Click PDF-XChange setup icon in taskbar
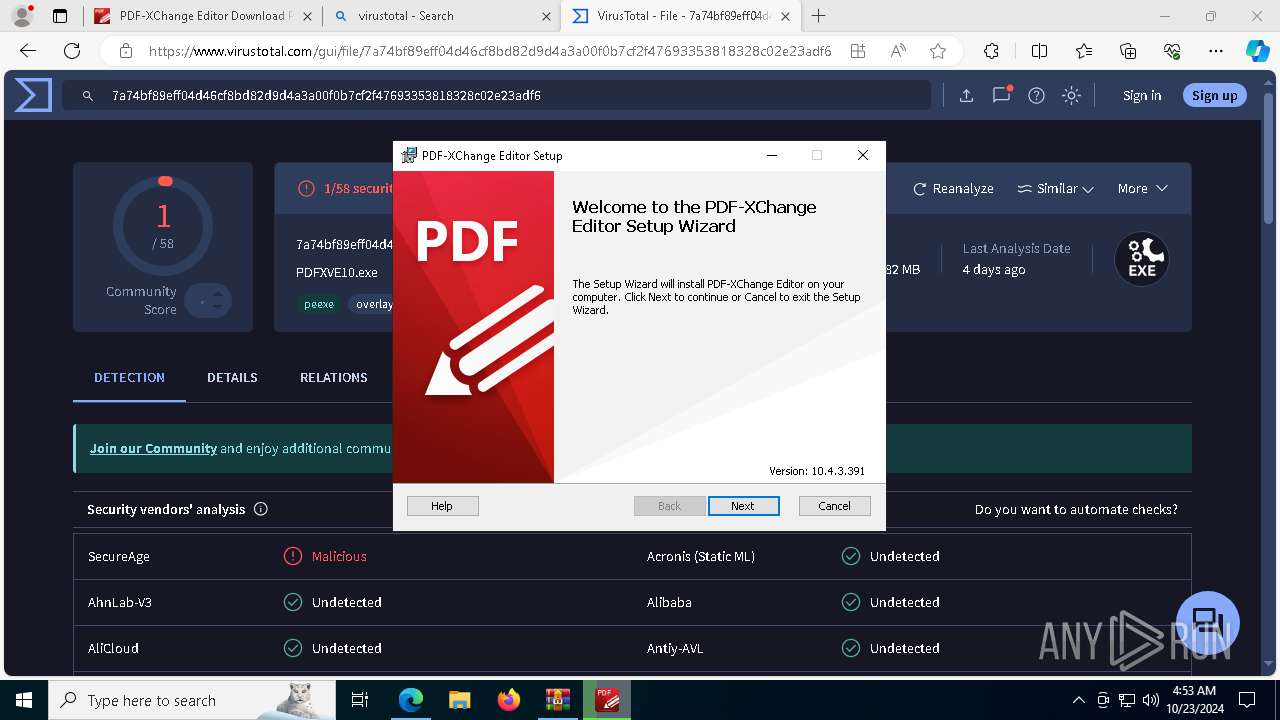Screen dimensions: 1280x720 (x=606, y=700)
